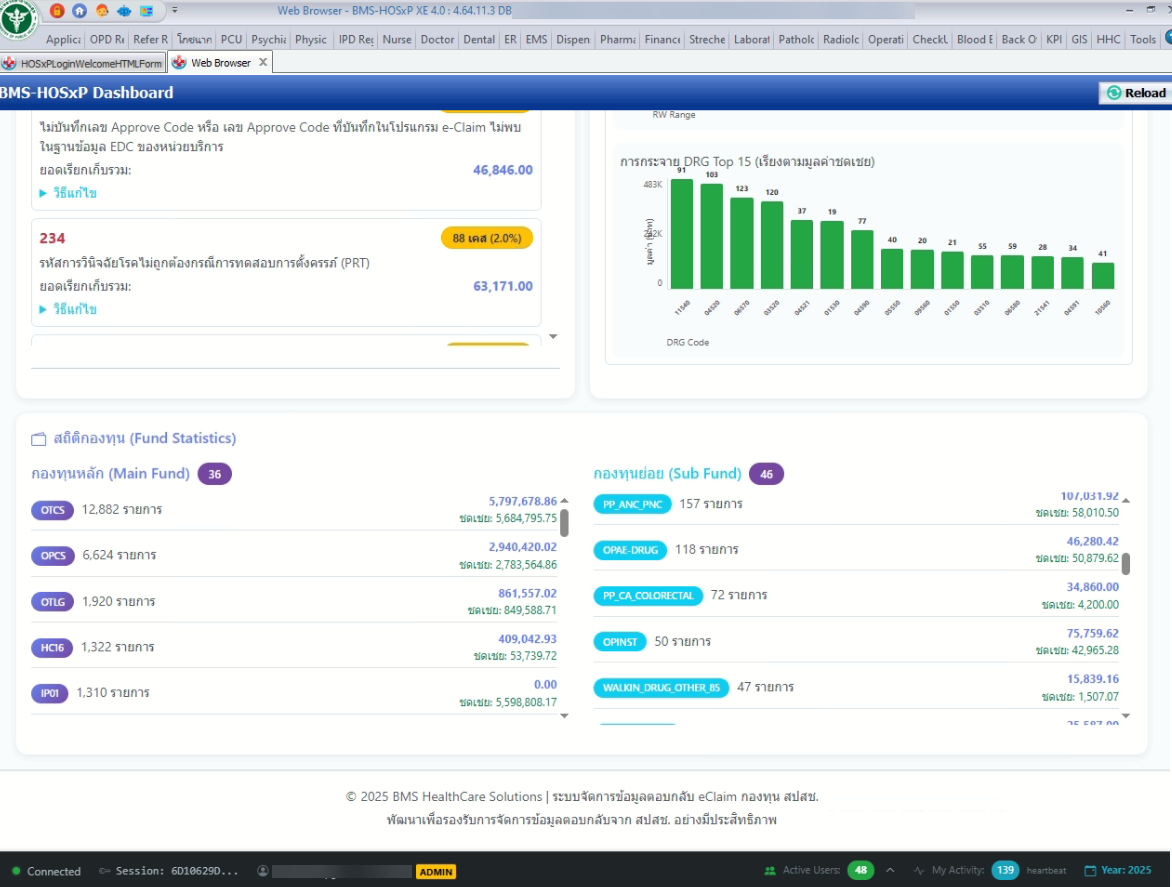Screen dimensions: 1172x887
Task: Click the Active Users icon in status bar
Action: pos(769,871)
